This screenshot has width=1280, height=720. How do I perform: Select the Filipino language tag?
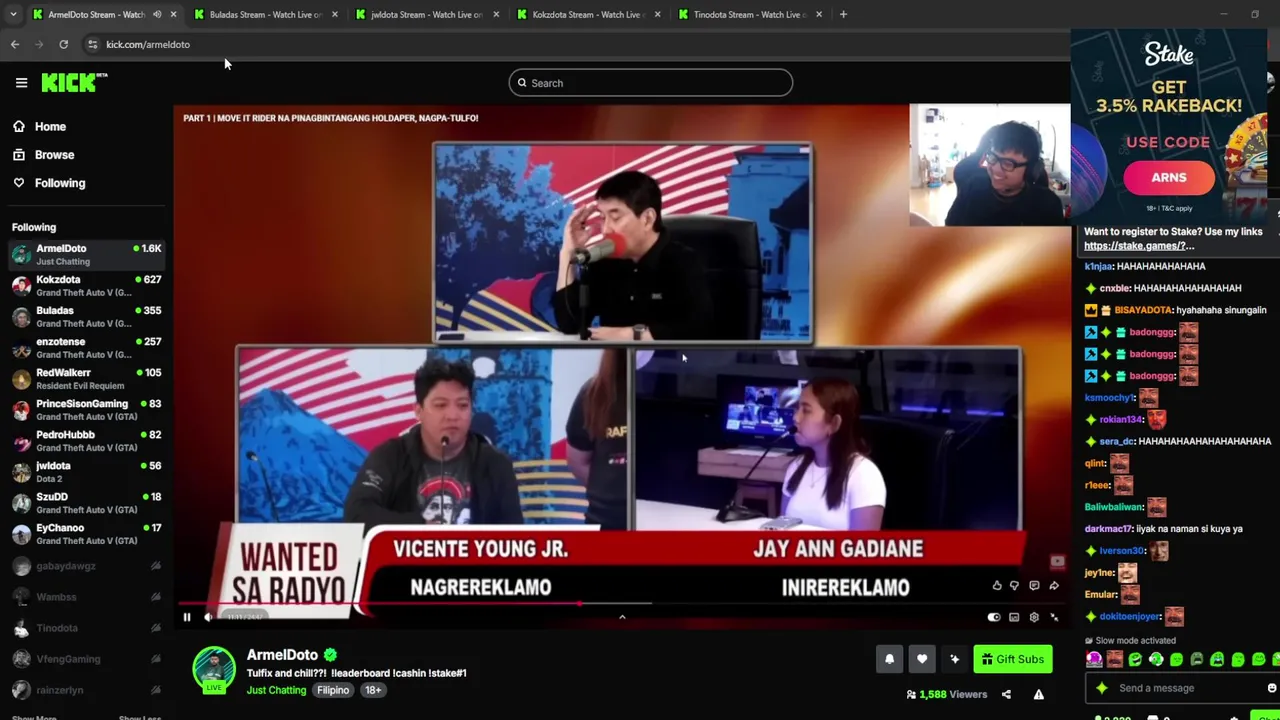click(333, 690)
